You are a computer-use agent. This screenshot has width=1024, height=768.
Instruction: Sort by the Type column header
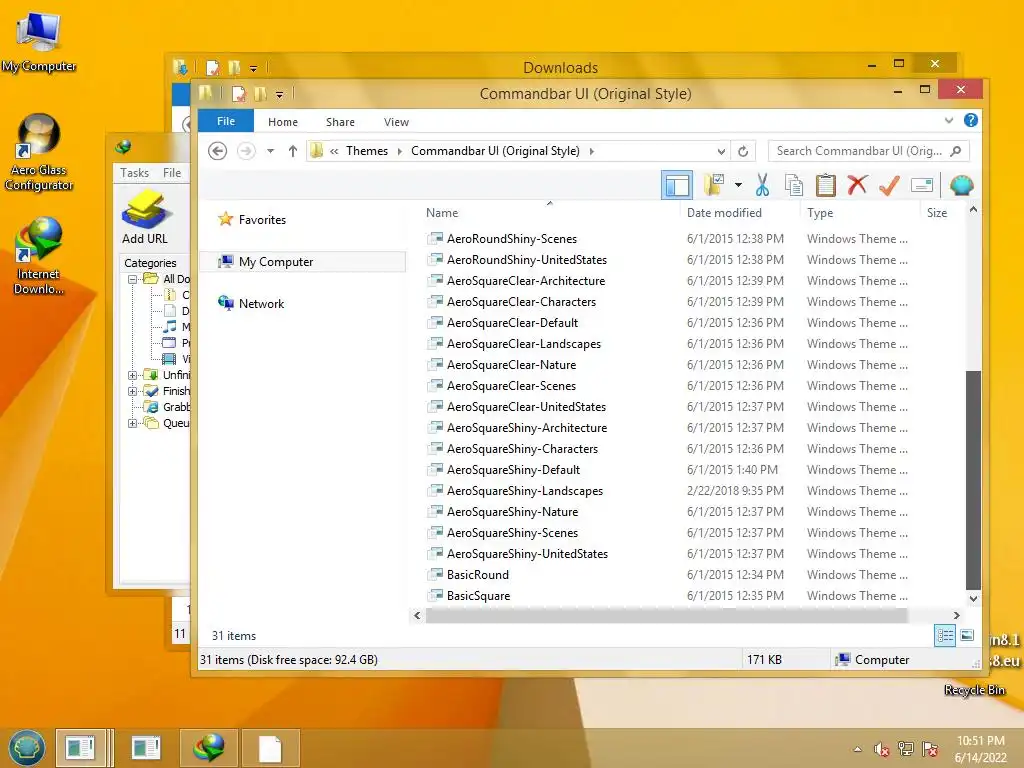(x=820, y=213)
